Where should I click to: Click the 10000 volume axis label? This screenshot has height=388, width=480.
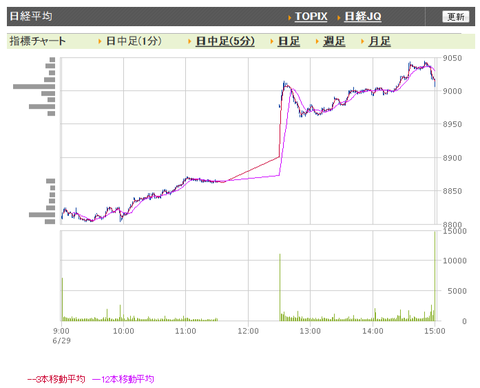click(455, 261)
